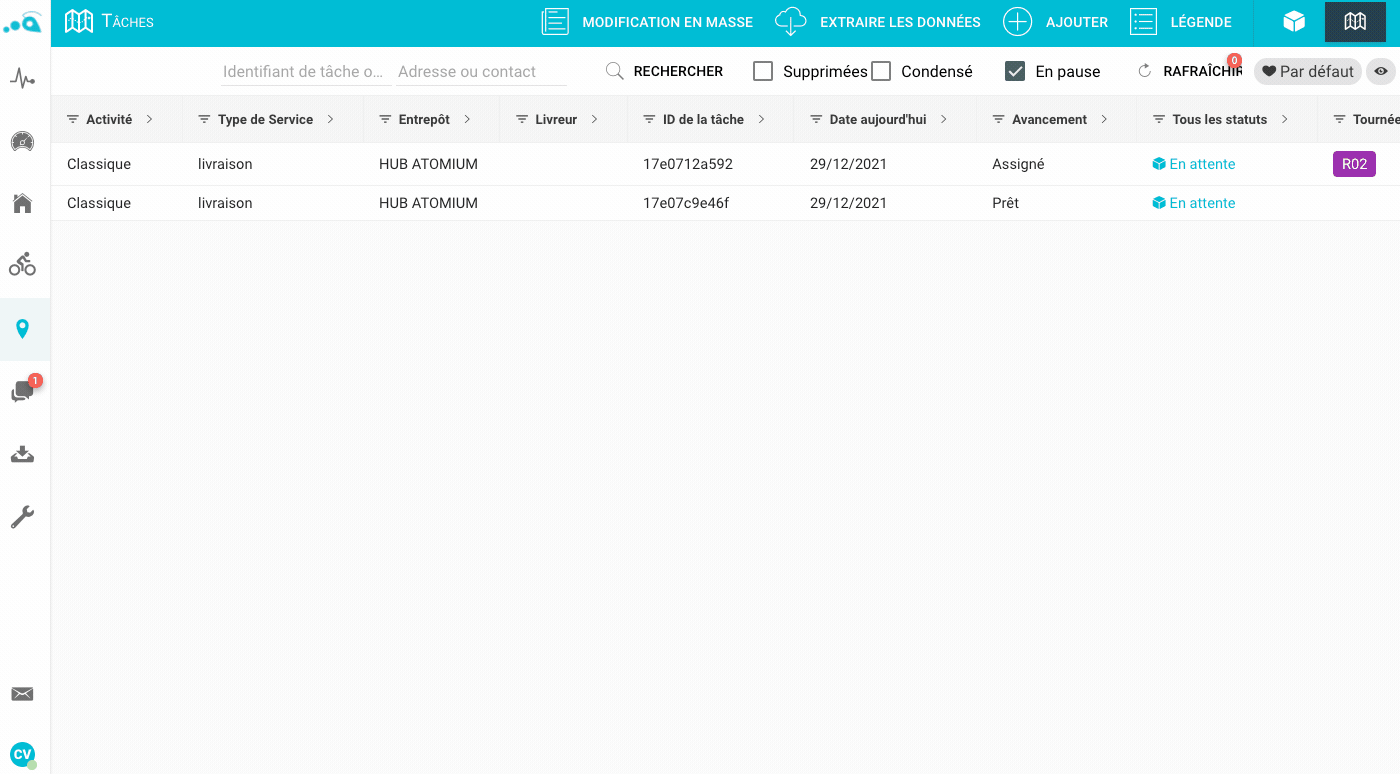The height and width of the screenshot is (774, 1400).
Task: Expand the Livreur column chevron
Action: (594, 119)
